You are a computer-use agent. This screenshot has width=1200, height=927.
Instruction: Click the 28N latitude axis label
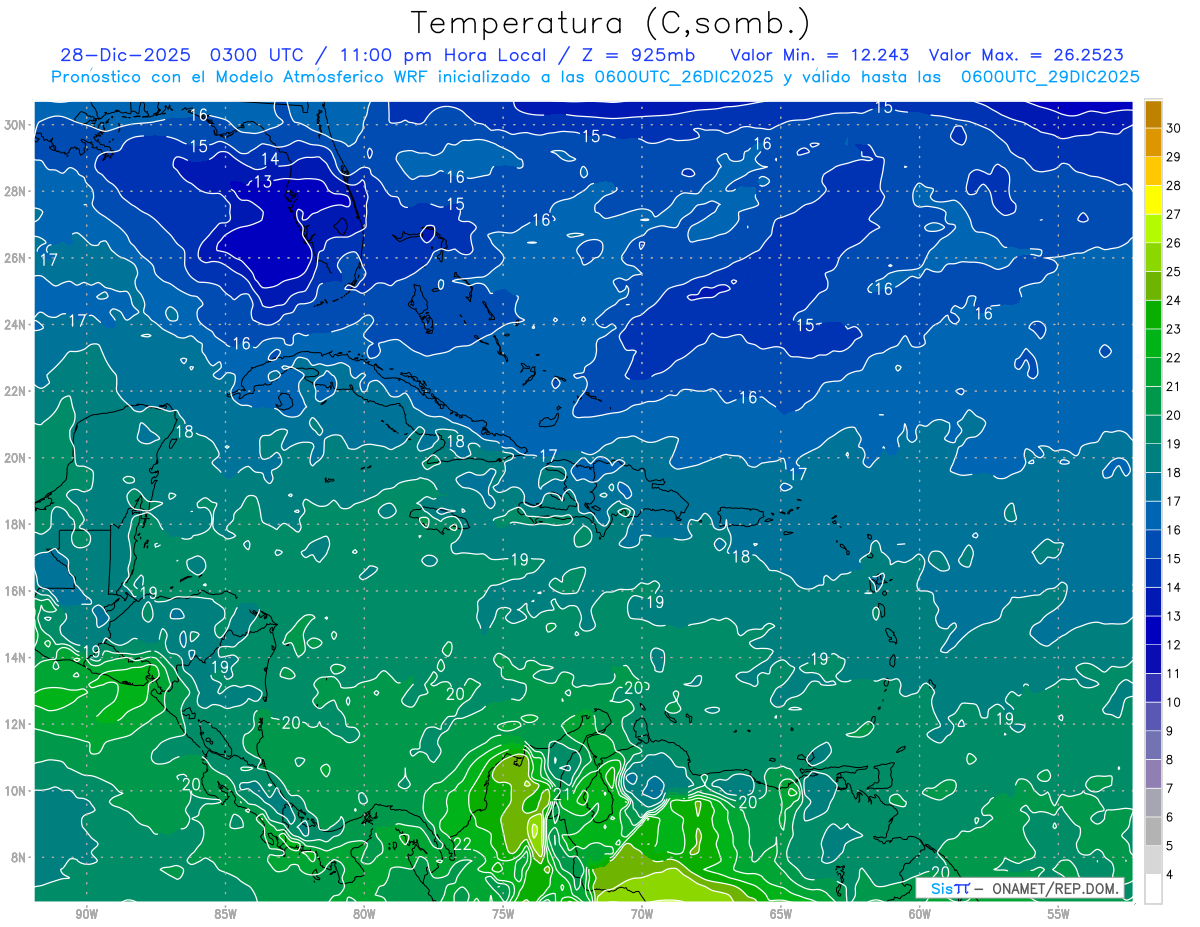tap(17, 191)
